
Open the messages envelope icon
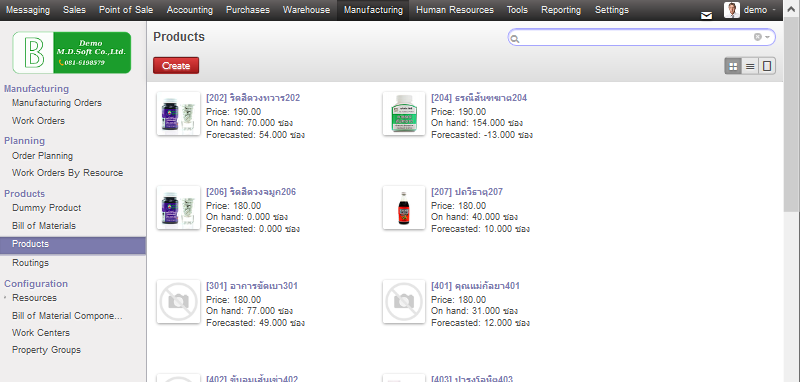[x=706, y=15]
